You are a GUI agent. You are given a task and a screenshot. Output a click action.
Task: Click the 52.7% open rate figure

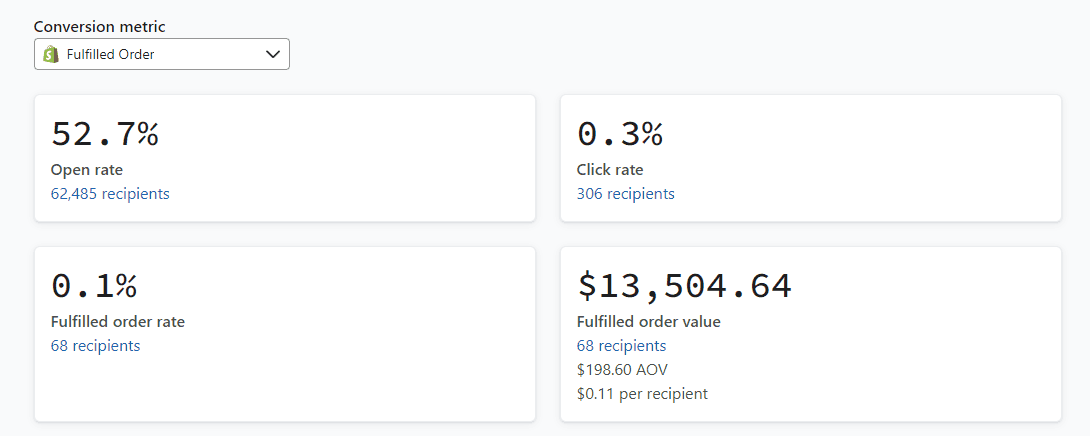tap(105, 134)
